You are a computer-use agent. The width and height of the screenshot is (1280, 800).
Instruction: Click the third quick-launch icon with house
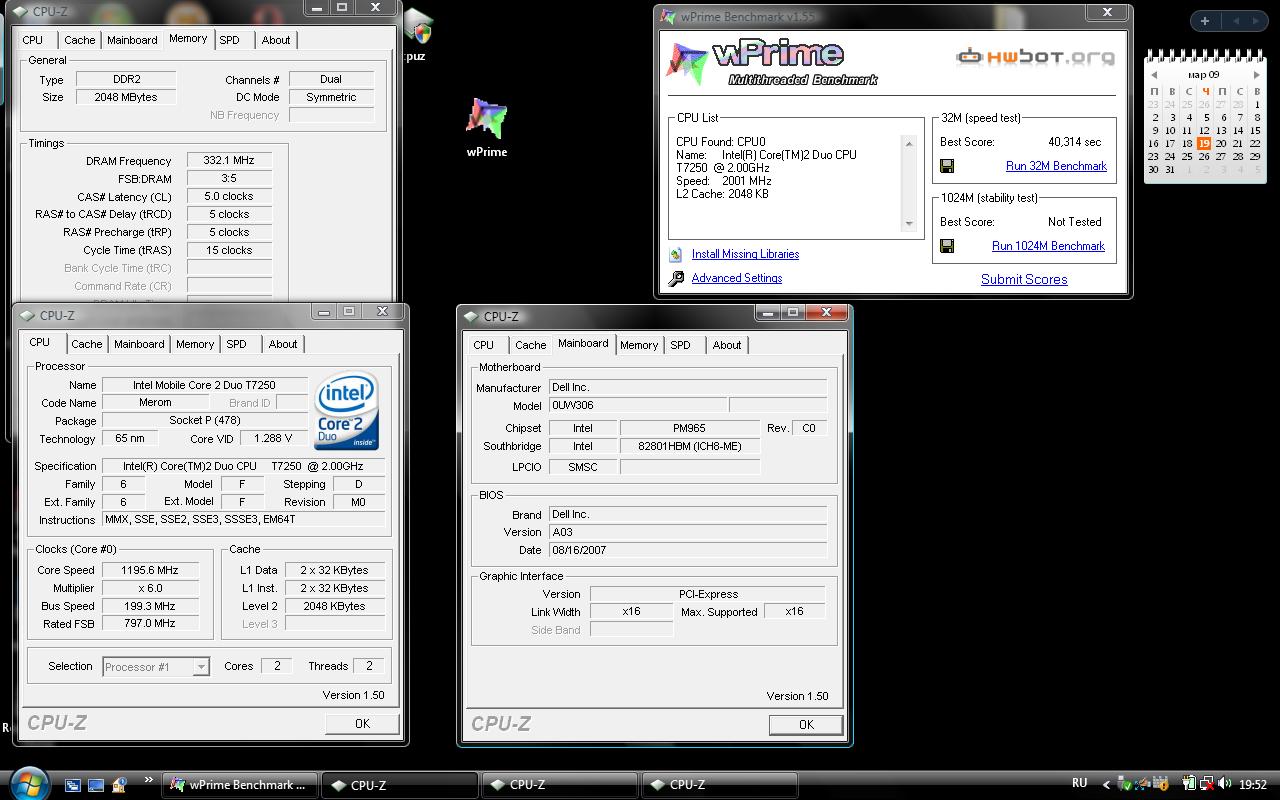click(119, 785)
